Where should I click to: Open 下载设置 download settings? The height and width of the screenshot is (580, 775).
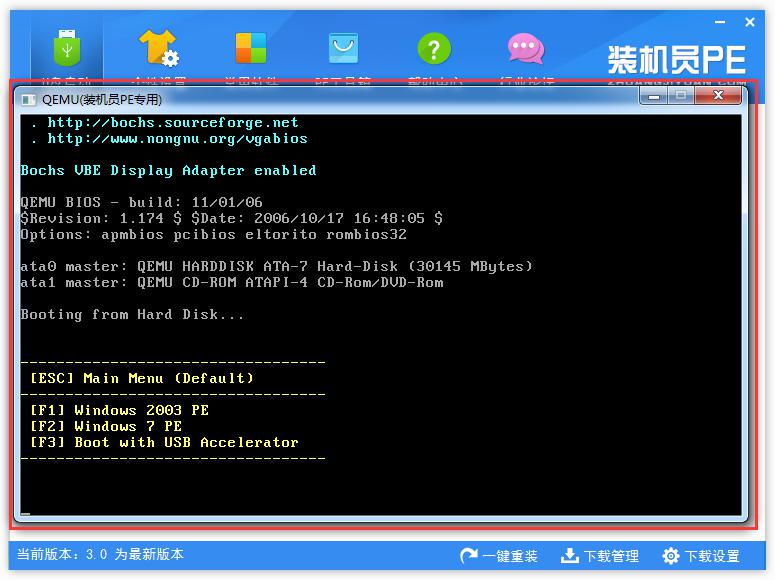point(701,556)
